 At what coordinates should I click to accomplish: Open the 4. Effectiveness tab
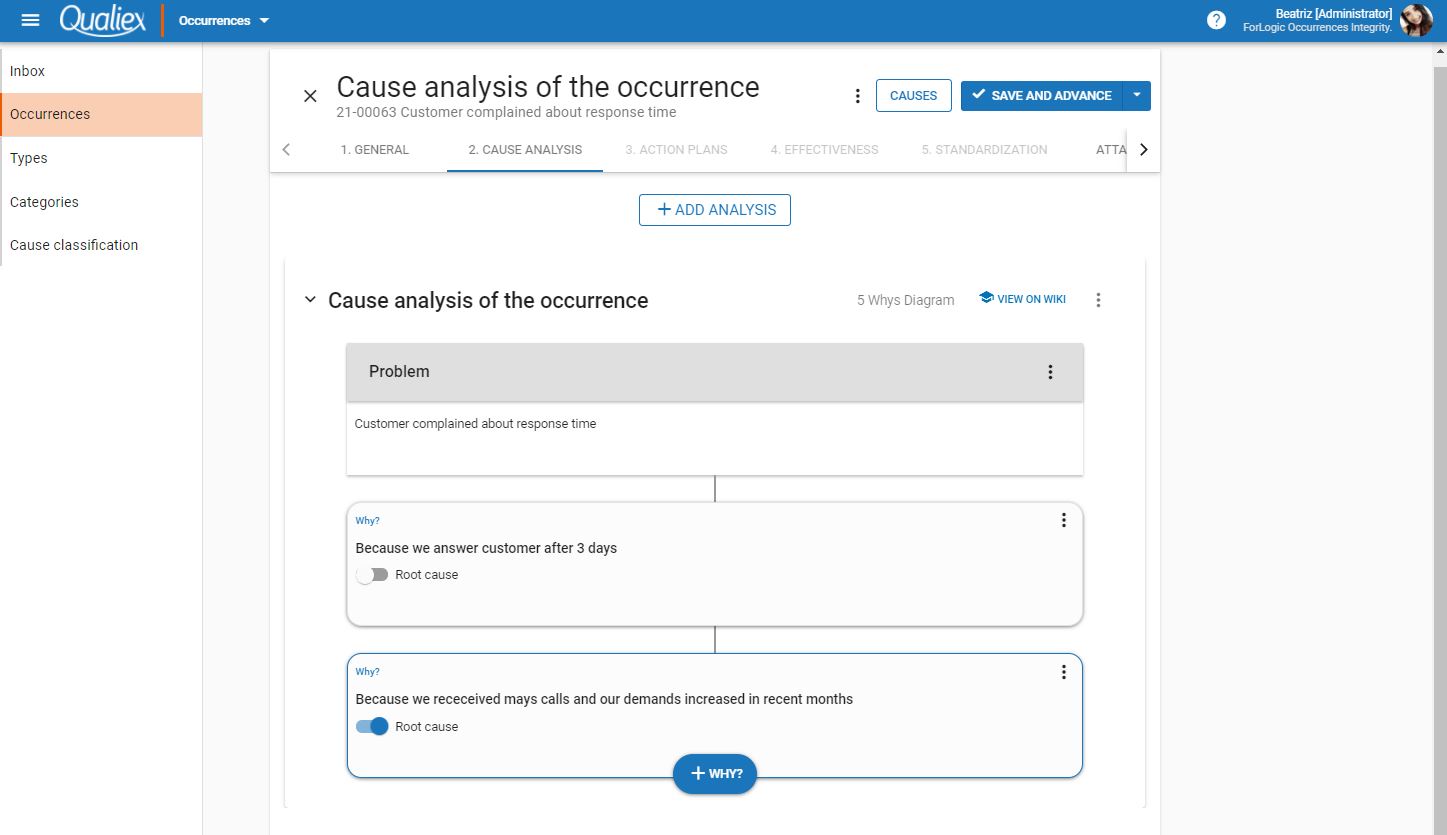pyautogui.click(x=824, y=150)
